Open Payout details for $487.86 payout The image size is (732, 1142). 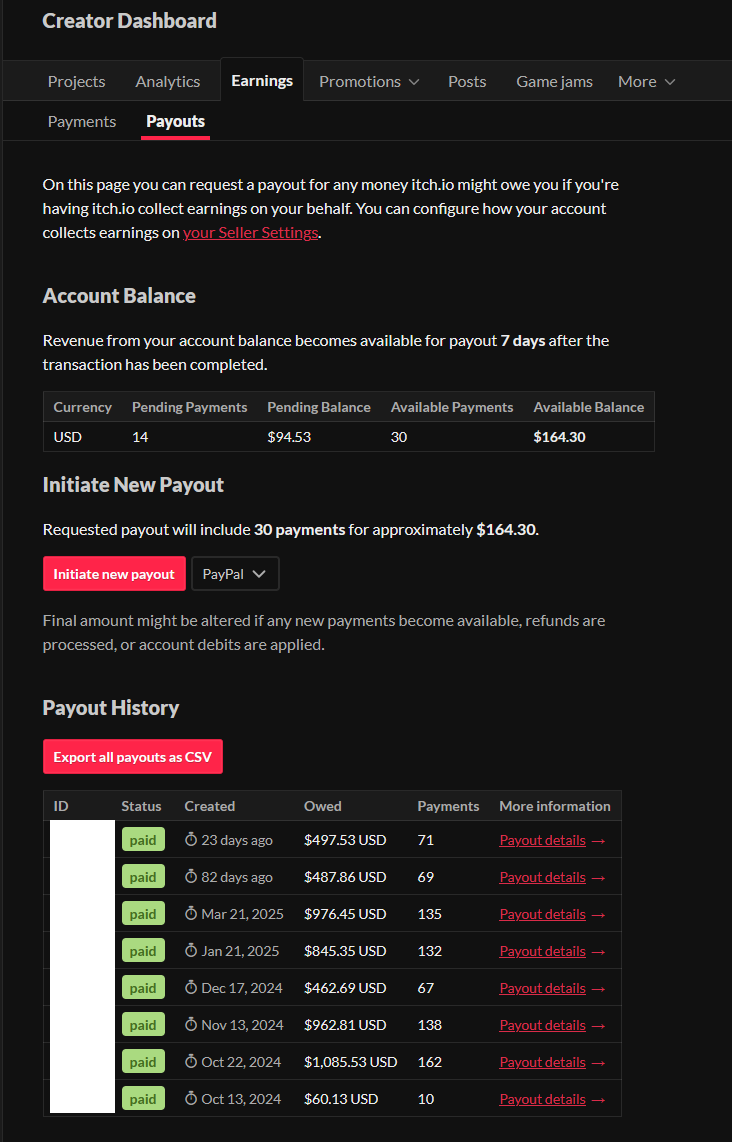click(552, 877)
